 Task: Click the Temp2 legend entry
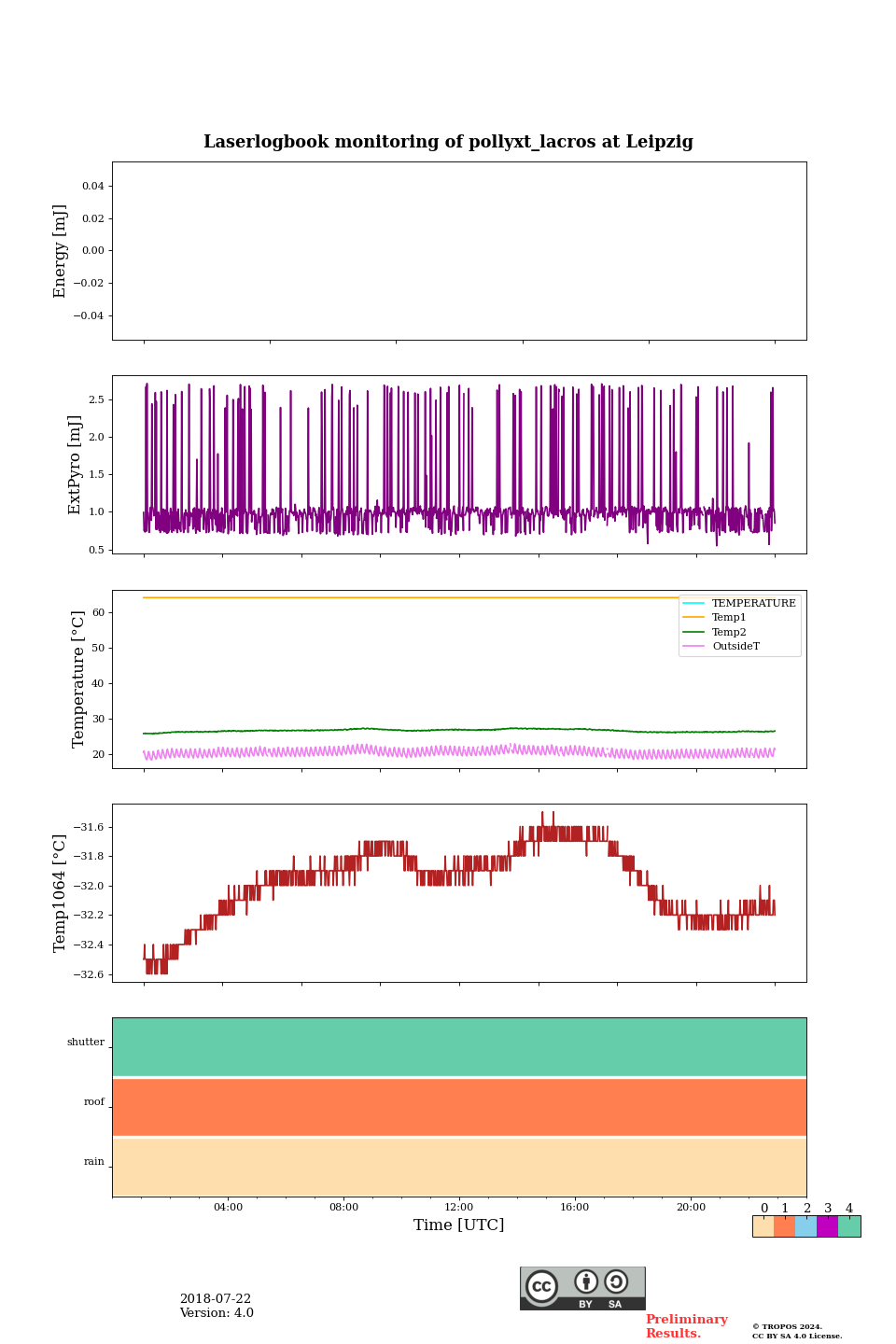715,632
